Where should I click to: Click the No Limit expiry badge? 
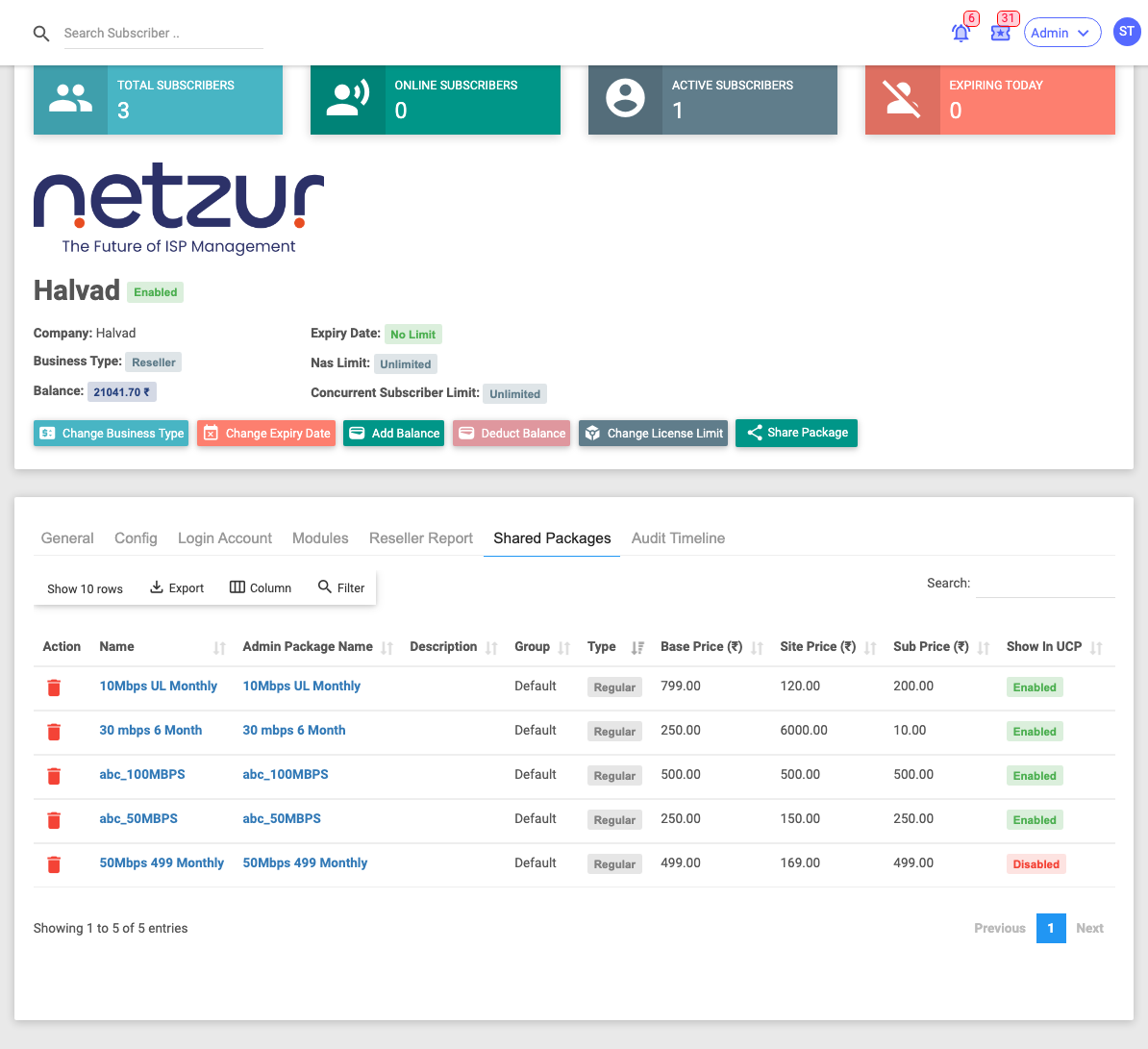tap(412, 335)
